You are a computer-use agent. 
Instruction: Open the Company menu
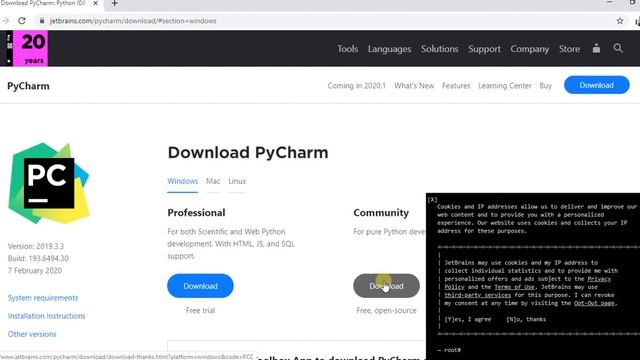tap(529, 49)
